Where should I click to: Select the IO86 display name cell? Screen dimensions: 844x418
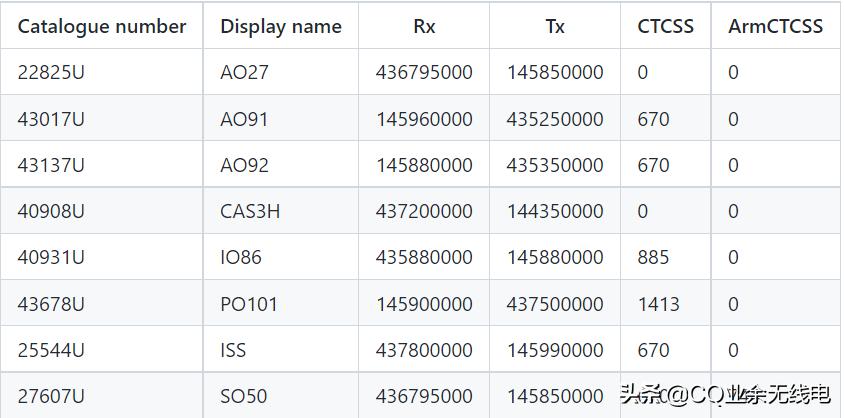tap(241, 257)
